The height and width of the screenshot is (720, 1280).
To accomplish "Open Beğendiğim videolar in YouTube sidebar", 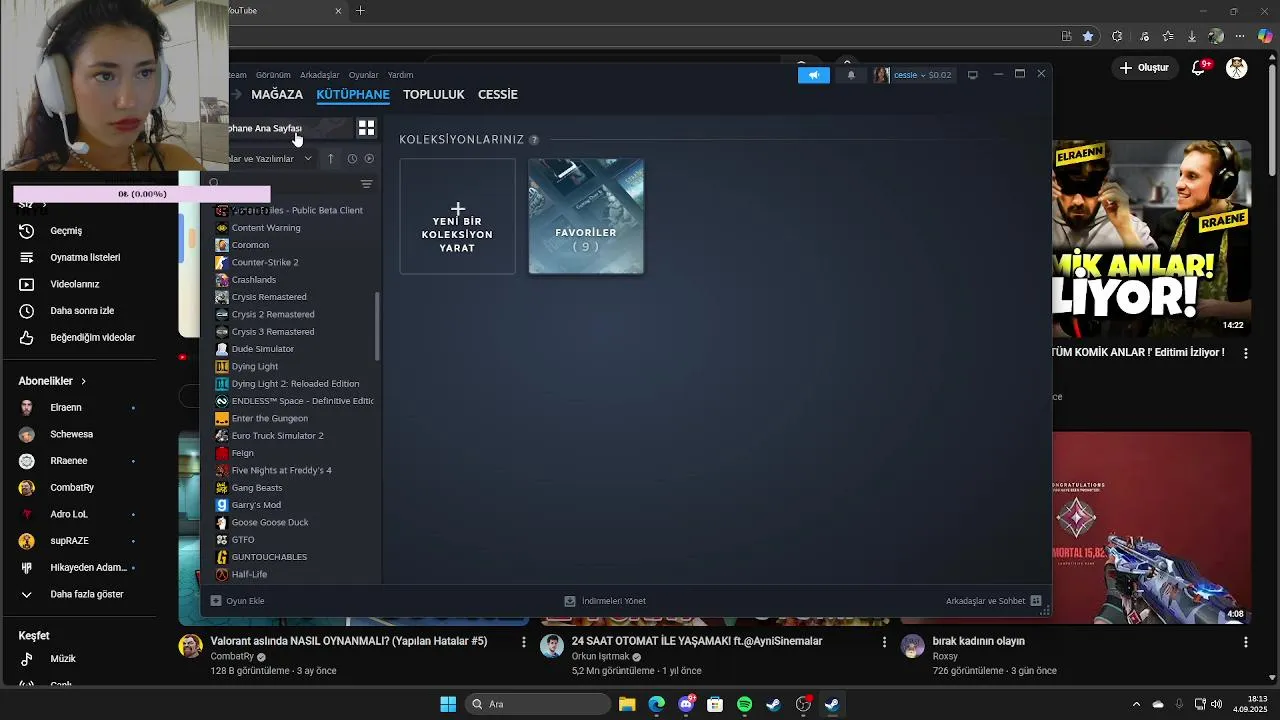I will pyautogui.click(x=92, y=338).
